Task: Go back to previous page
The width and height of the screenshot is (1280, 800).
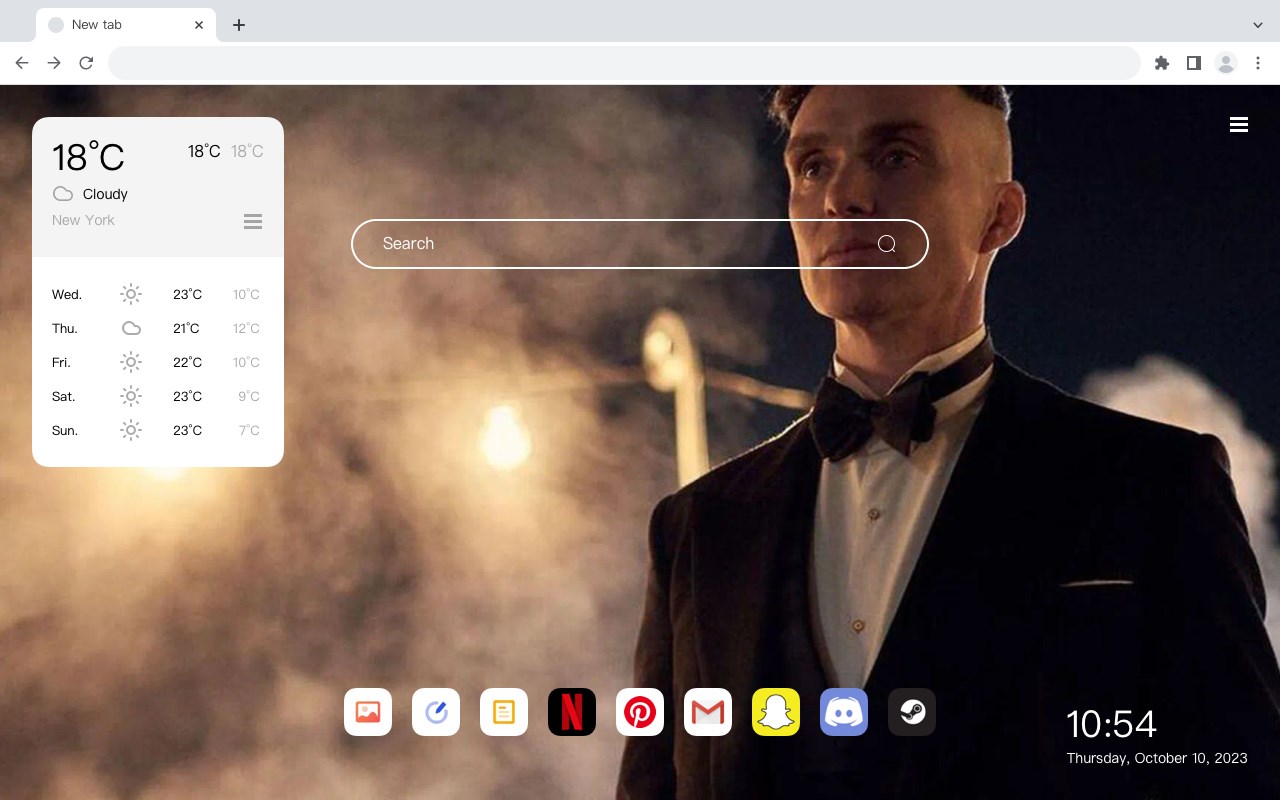Action: [x=22, y=63]
